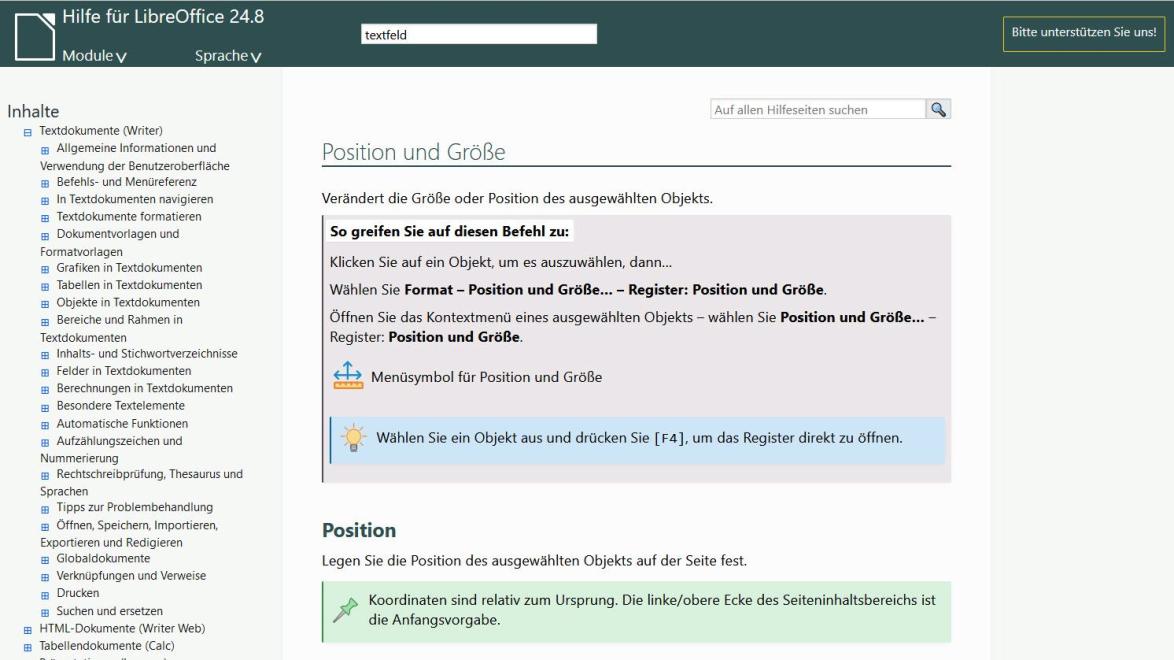Image resolution: width=1174 pixels, height=660 pixels.
Task: Expand 'Tabellendokumente (Calc)' node
Action: (28, 647)
